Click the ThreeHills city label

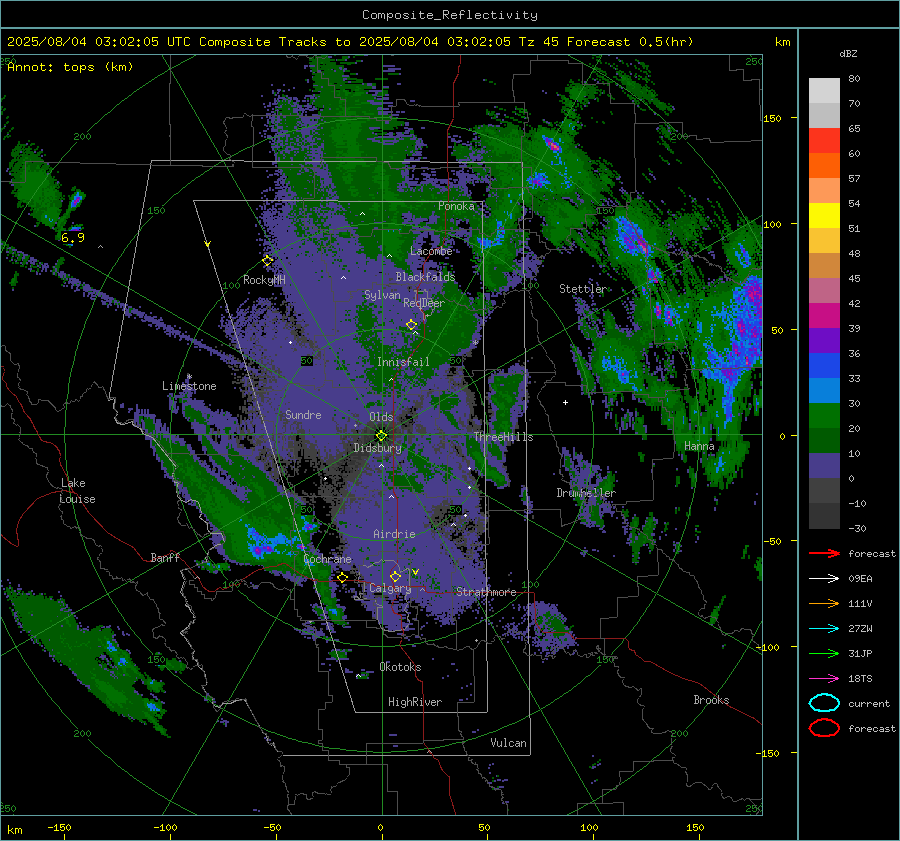(x=503, y=437)
